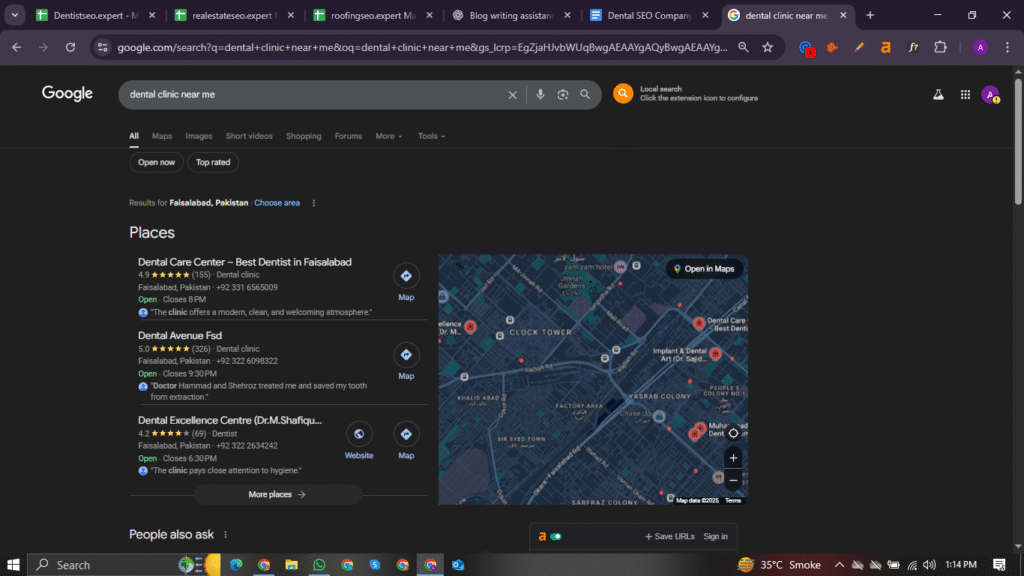Open the tab search dropdown arrow

15,15
